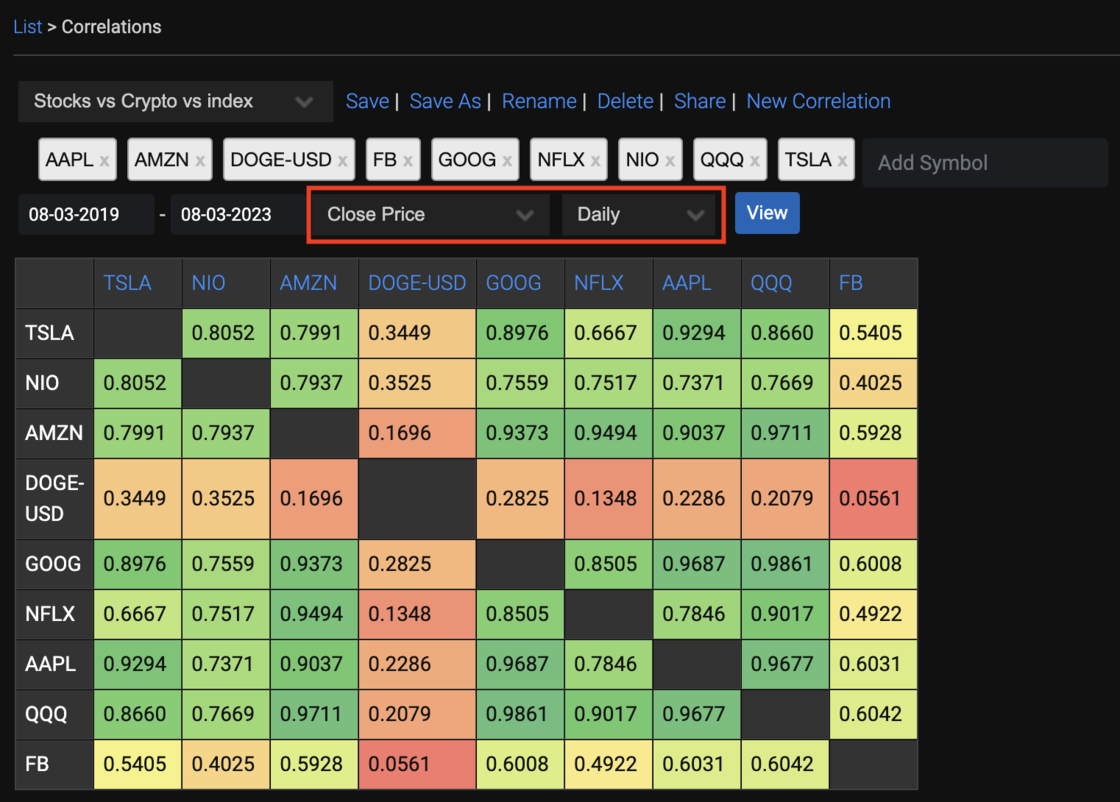Viewport: 1120px width, 802px height.
Task: Click cell 0.9017 in the NFLX row
Action: pos(785,614)
